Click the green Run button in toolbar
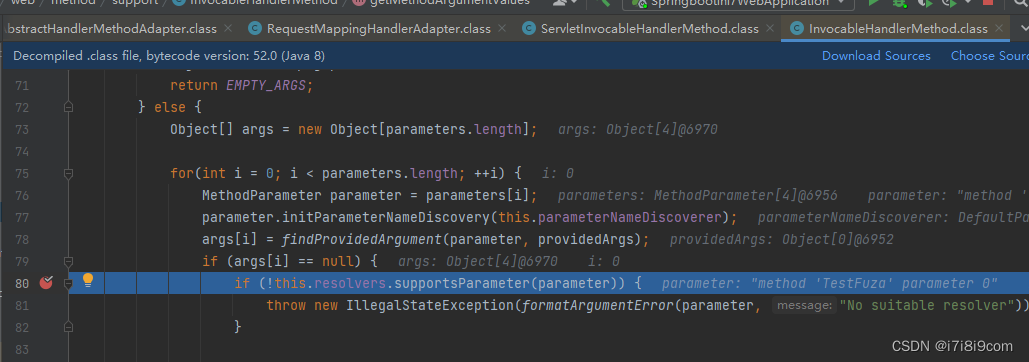This screenshot has width=1029, height=362. (873, 3)
